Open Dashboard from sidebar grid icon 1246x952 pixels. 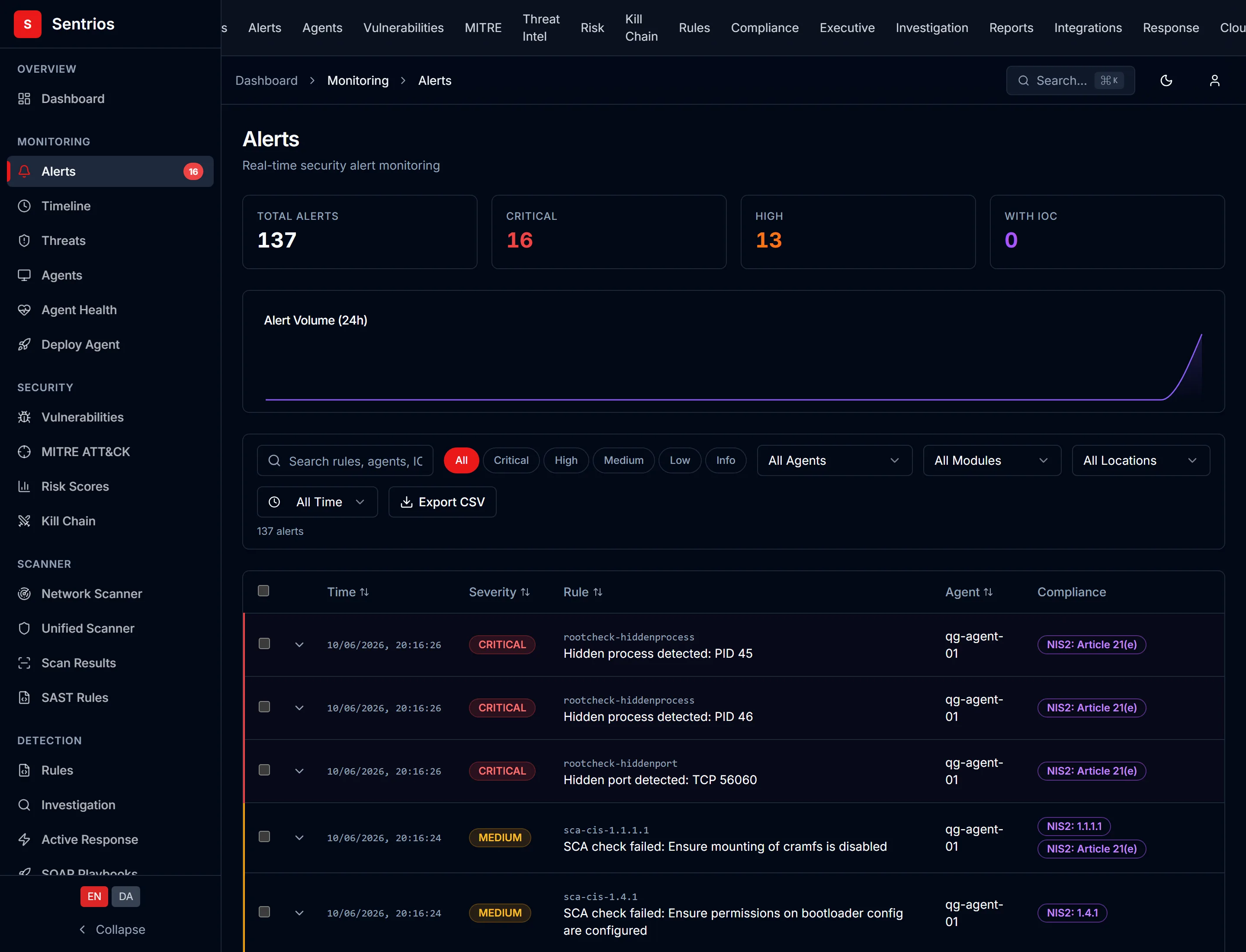[24, 99]
